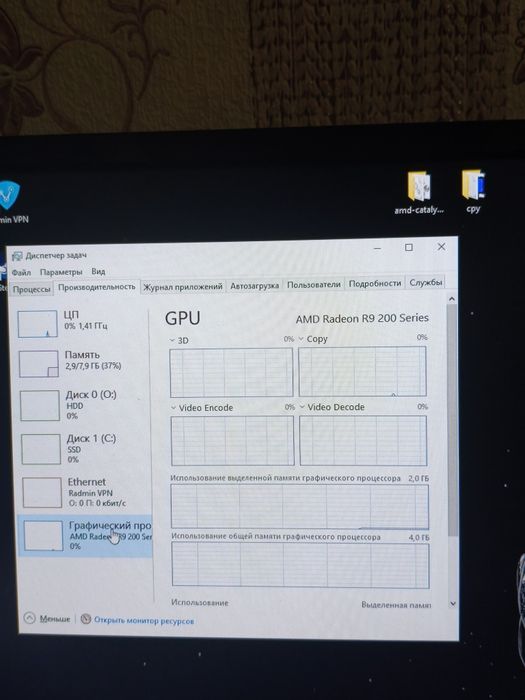Image resolution: width=525 pixels, height=700 pixels.
Task: Switch to the Службы tab
Action: point(425,283)
